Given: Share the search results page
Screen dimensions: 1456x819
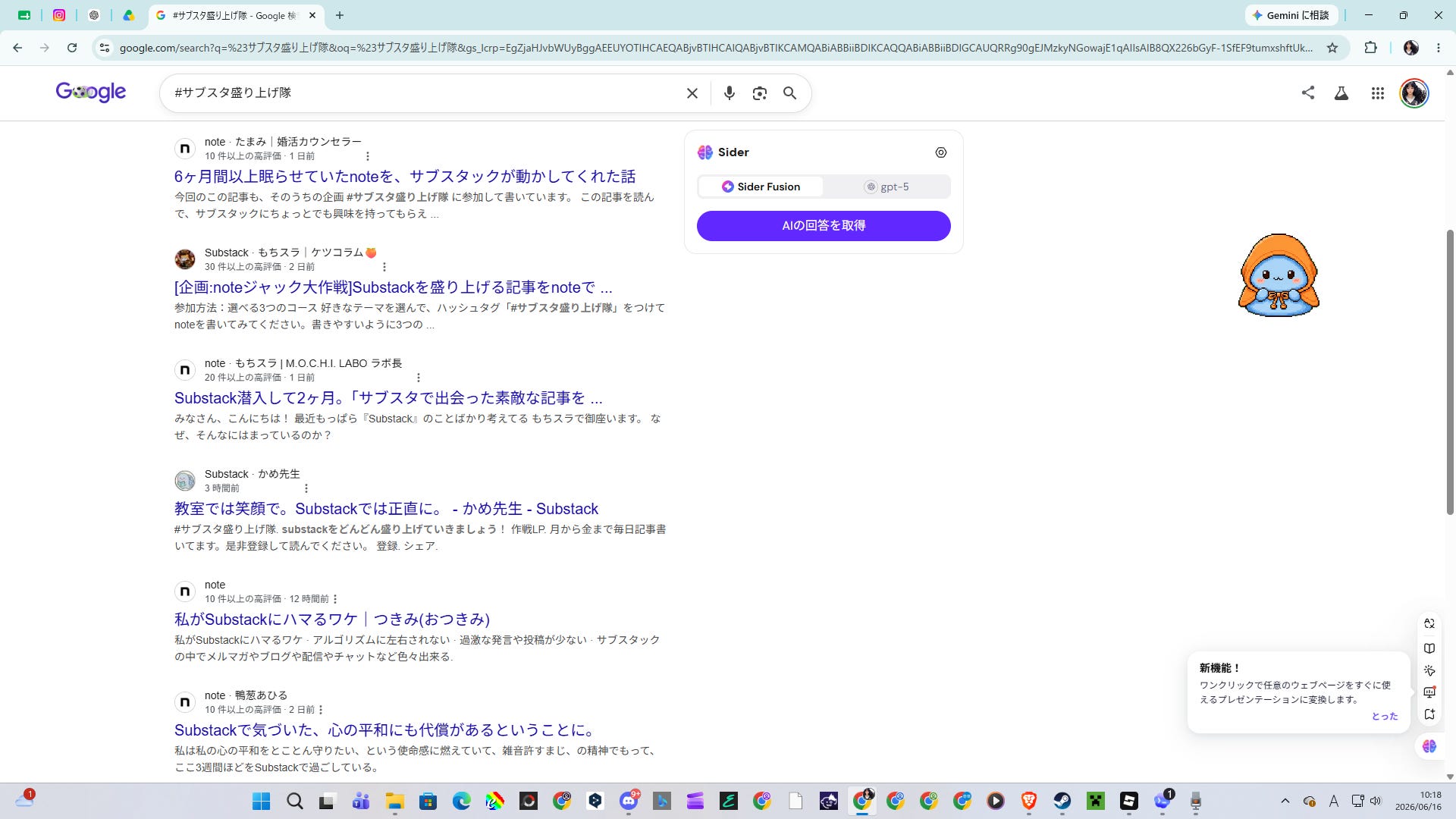Looking at the screenshot, I should tap(1308, 93).
